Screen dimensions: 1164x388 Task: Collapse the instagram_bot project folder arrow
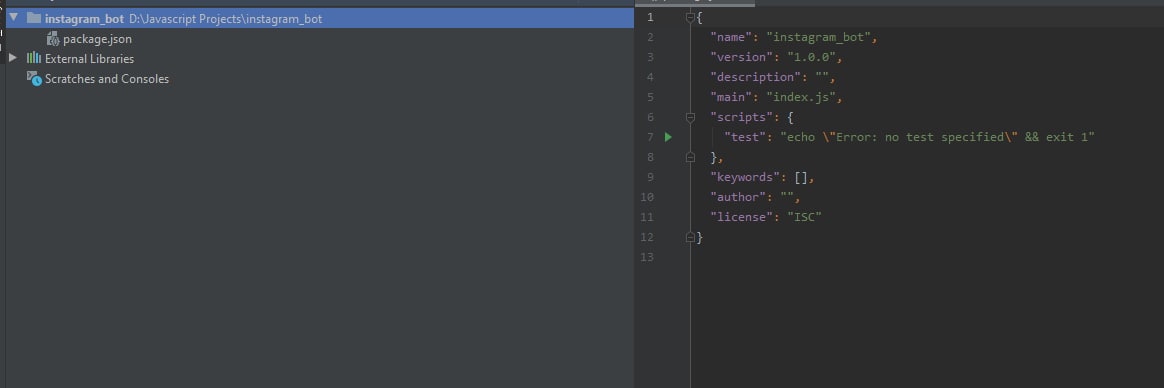click(13, 18)
